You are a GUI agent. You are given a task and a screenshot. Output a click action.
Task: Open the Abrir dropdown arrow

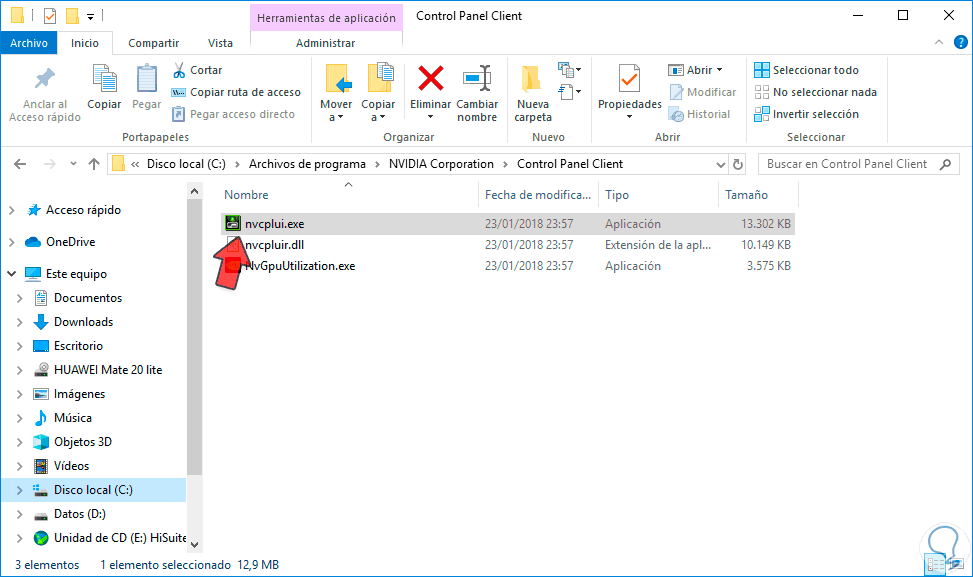coord(720,70)
